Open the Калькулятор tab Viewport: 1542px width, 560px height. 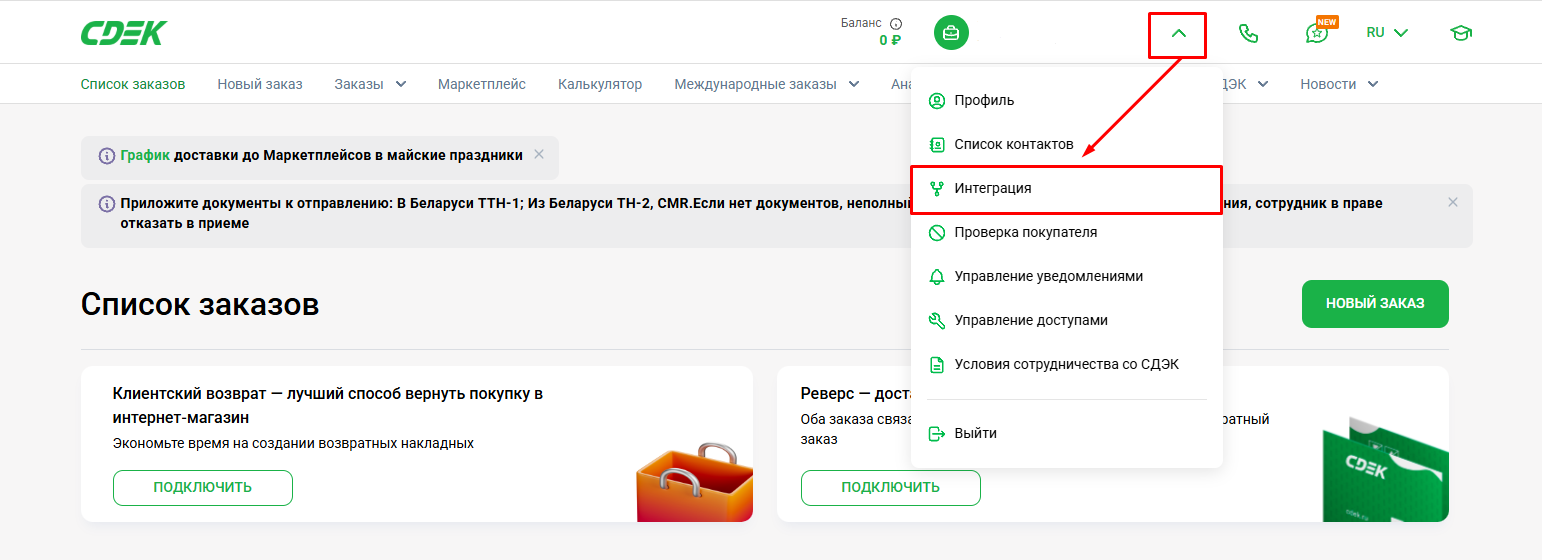600,84
